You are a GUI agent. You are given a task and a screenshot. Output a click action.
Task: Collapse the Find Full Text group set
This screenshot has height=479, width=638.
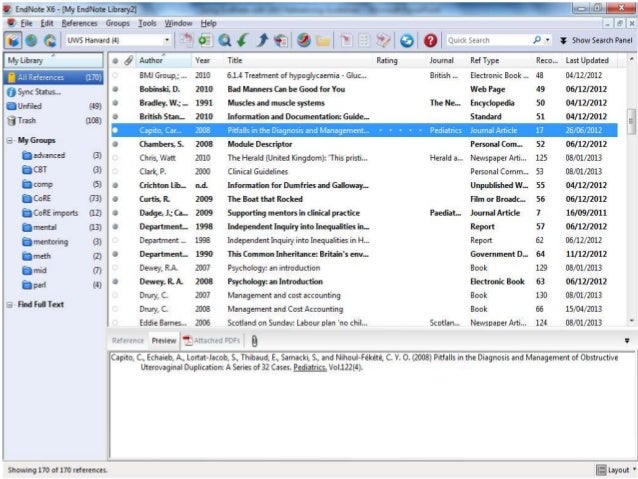coord(10,305)
